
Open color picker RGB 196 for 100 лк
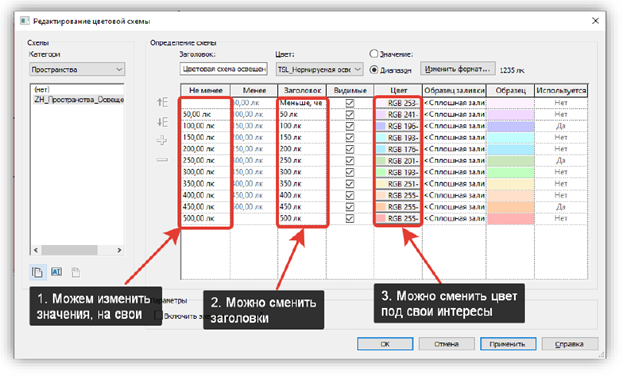click(398, 126)
